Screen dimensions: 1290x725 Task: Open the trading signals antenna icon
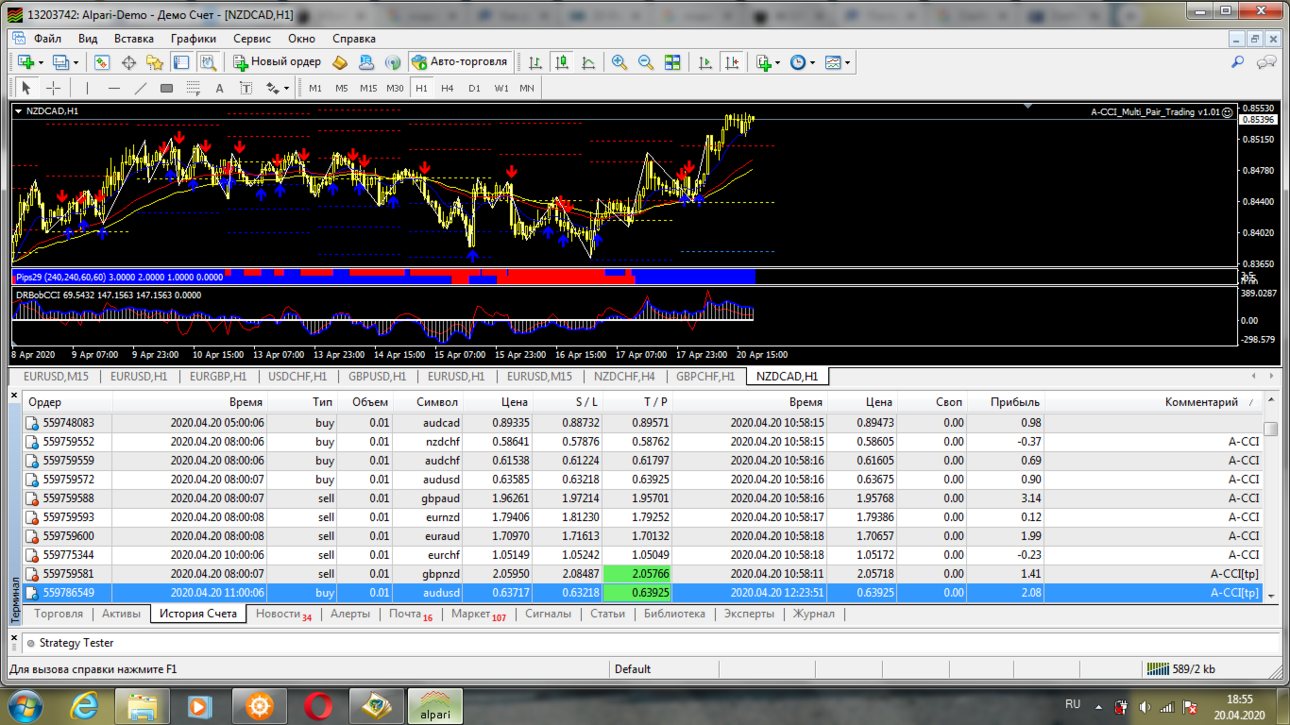[393, 62]
